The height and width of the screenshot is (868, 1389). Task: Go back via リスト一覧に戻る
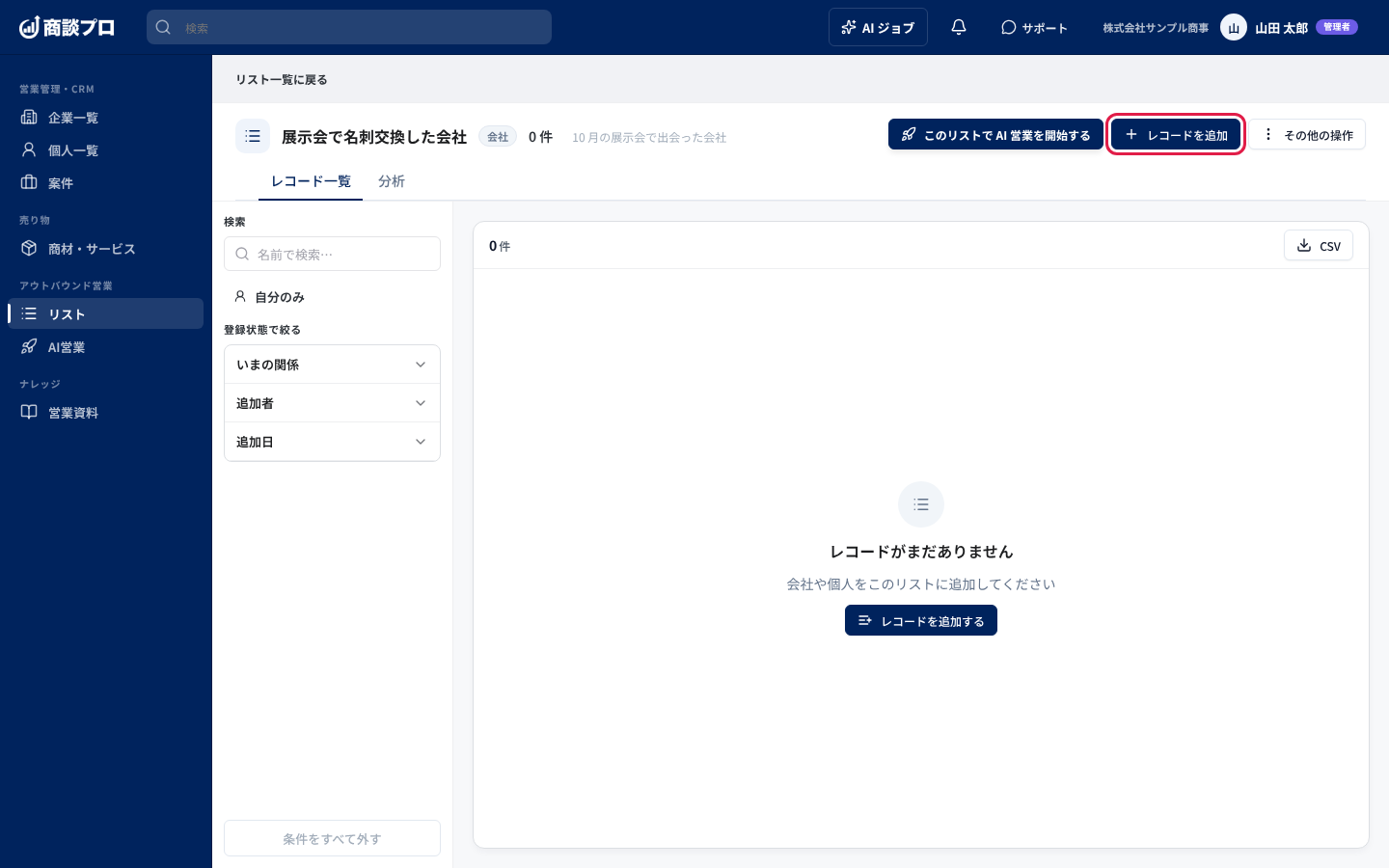282,79
